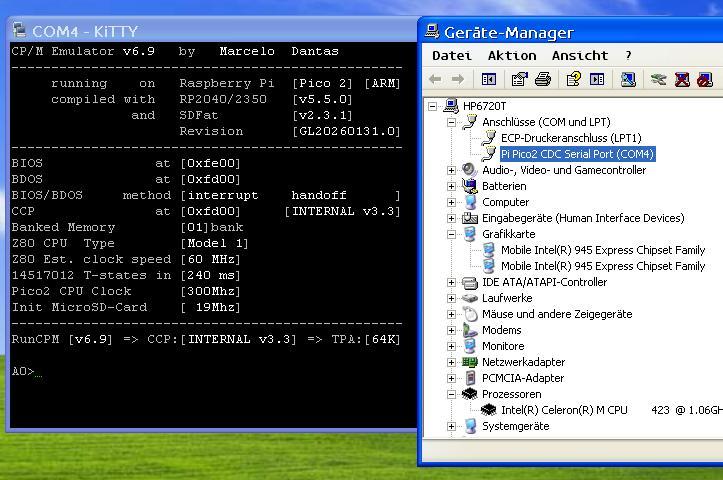Click the scan for hardware changes icon
723x480 pixels.
628,79
